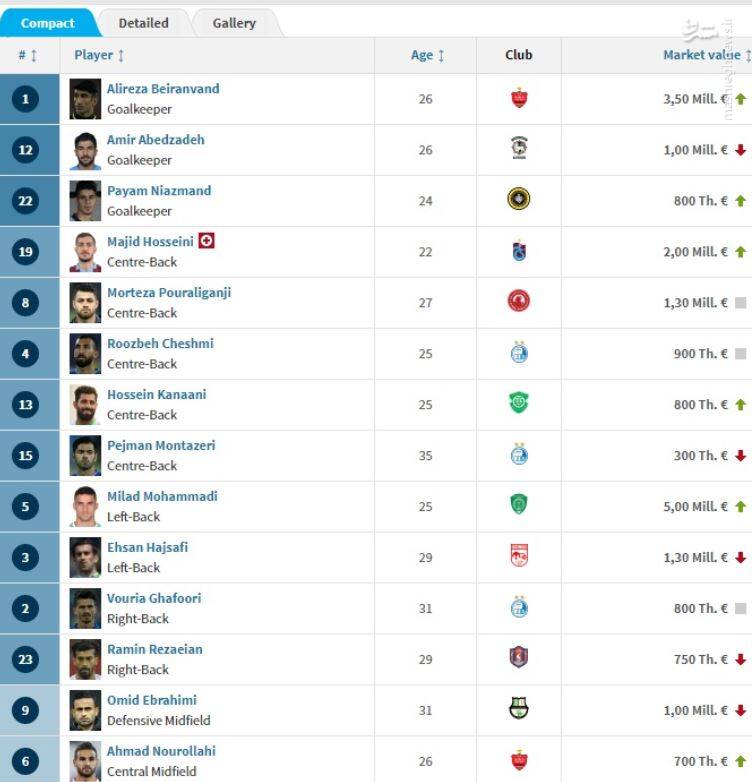Image resolution: width=752 pixels, height=782 pixels.
Task: Click the red club crest beside Ehsan Hajsafi
Action: pos(519,556)
